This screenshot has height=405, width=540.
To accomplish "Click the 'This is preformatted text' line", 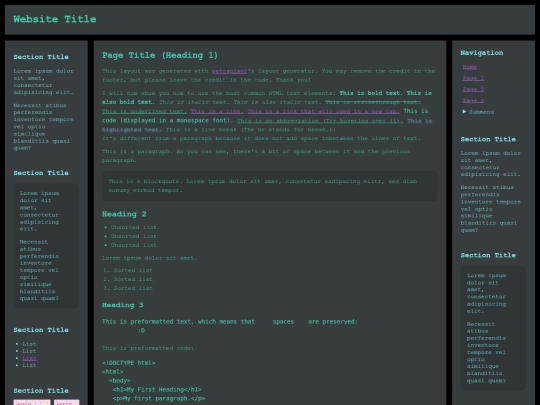I will point(230,322).
